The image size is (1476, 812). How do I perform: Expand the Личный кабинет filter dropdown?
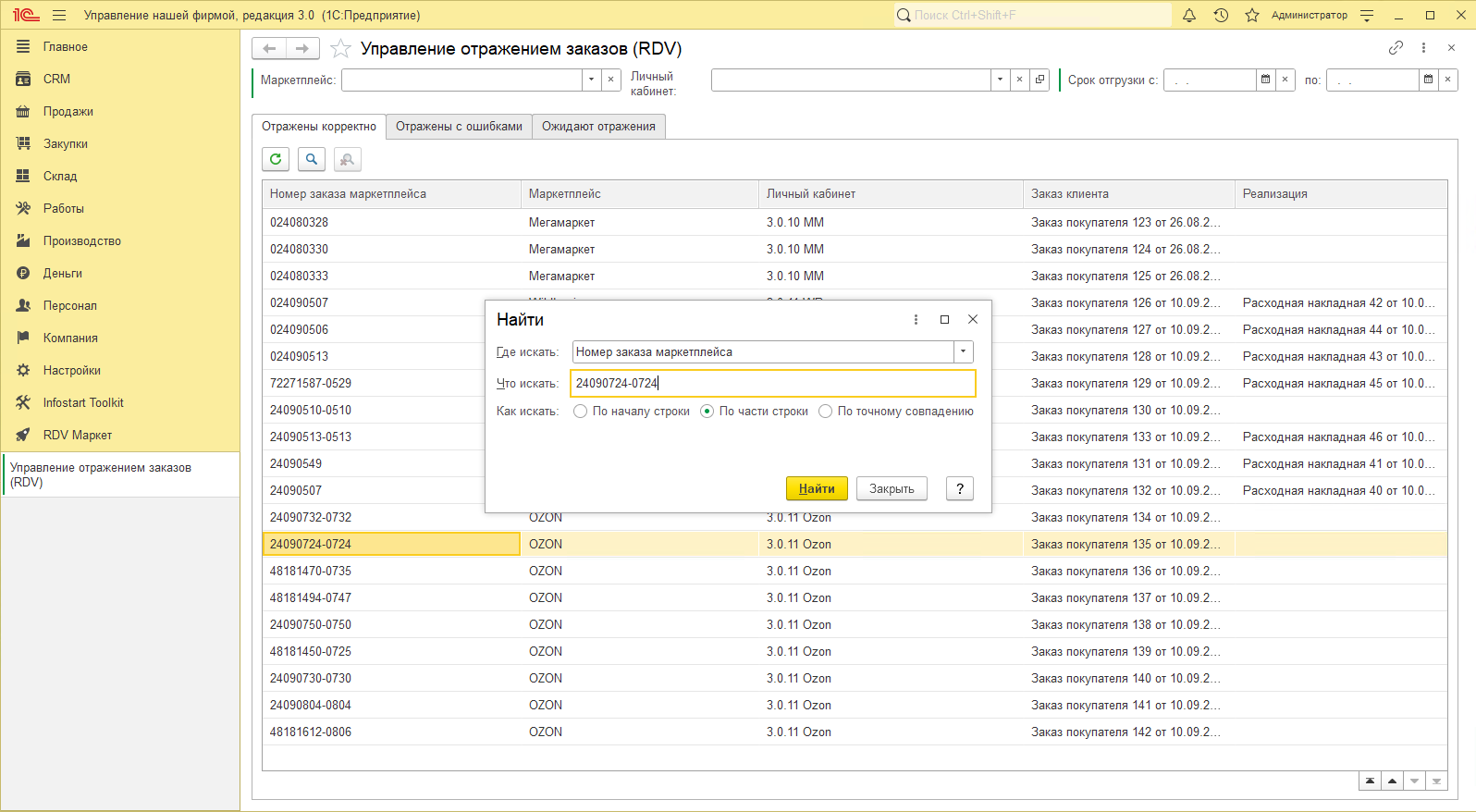click(x=1000, y=80)
